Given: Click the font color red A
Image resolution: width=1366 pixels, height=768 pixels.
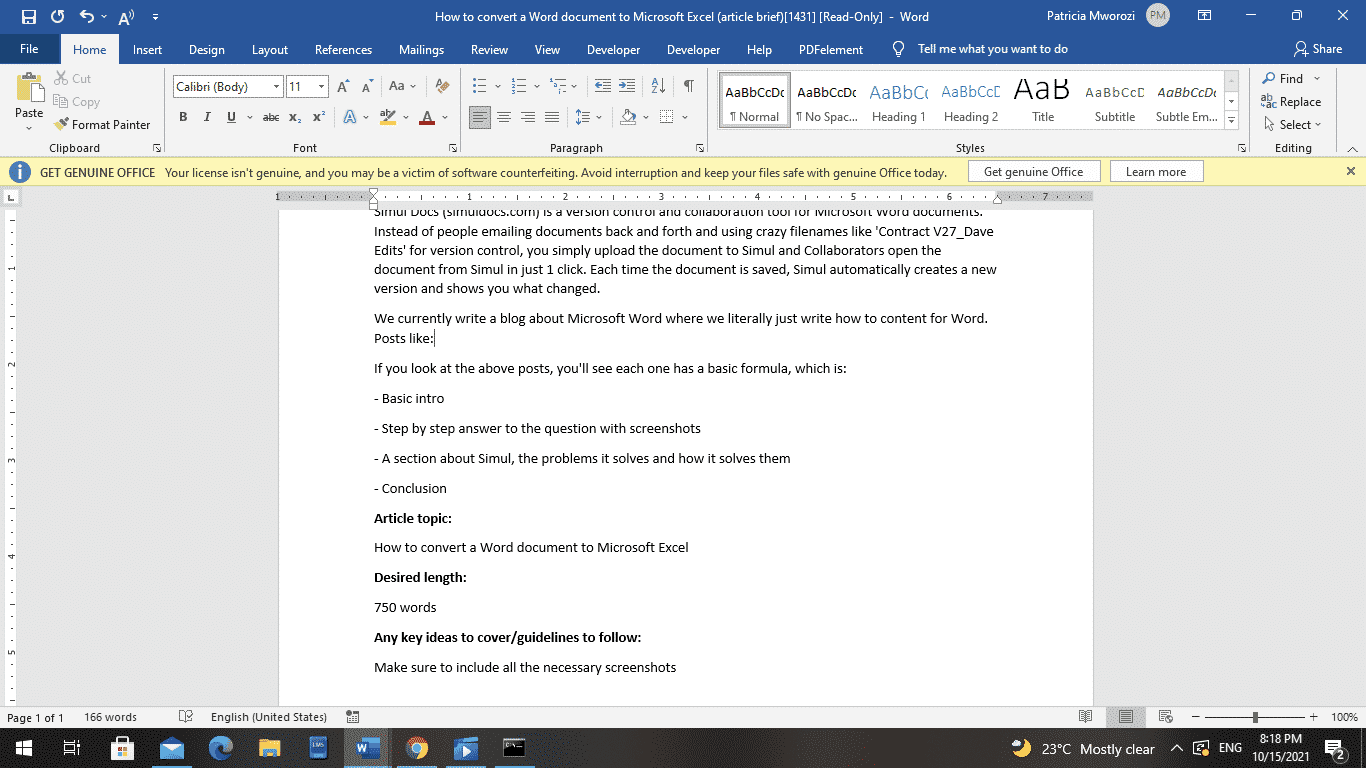Looking at the screenshot, I should coord(427,117).
